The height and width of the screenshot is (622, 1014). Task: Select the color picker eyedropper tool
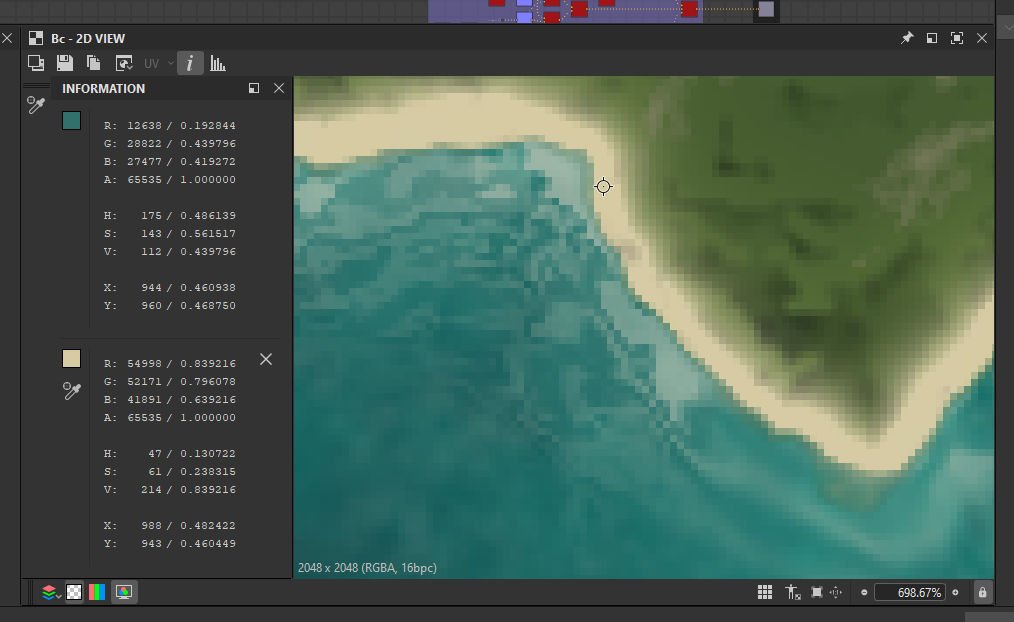coord(36,104)
